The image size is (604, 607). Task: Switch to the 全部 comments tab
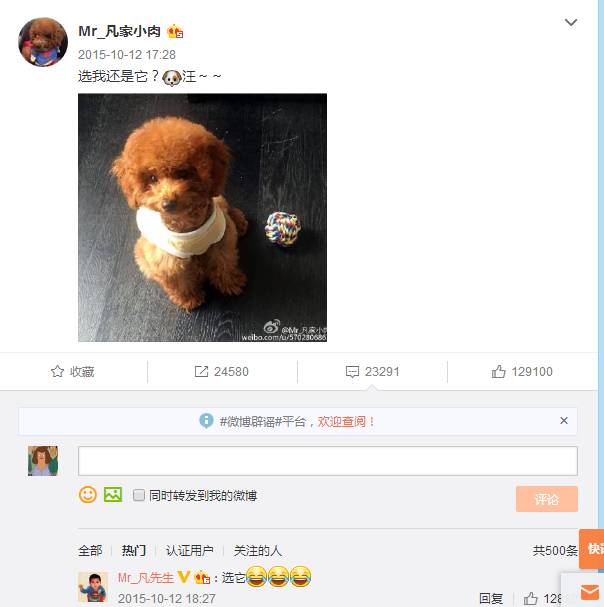pos(90,550)
